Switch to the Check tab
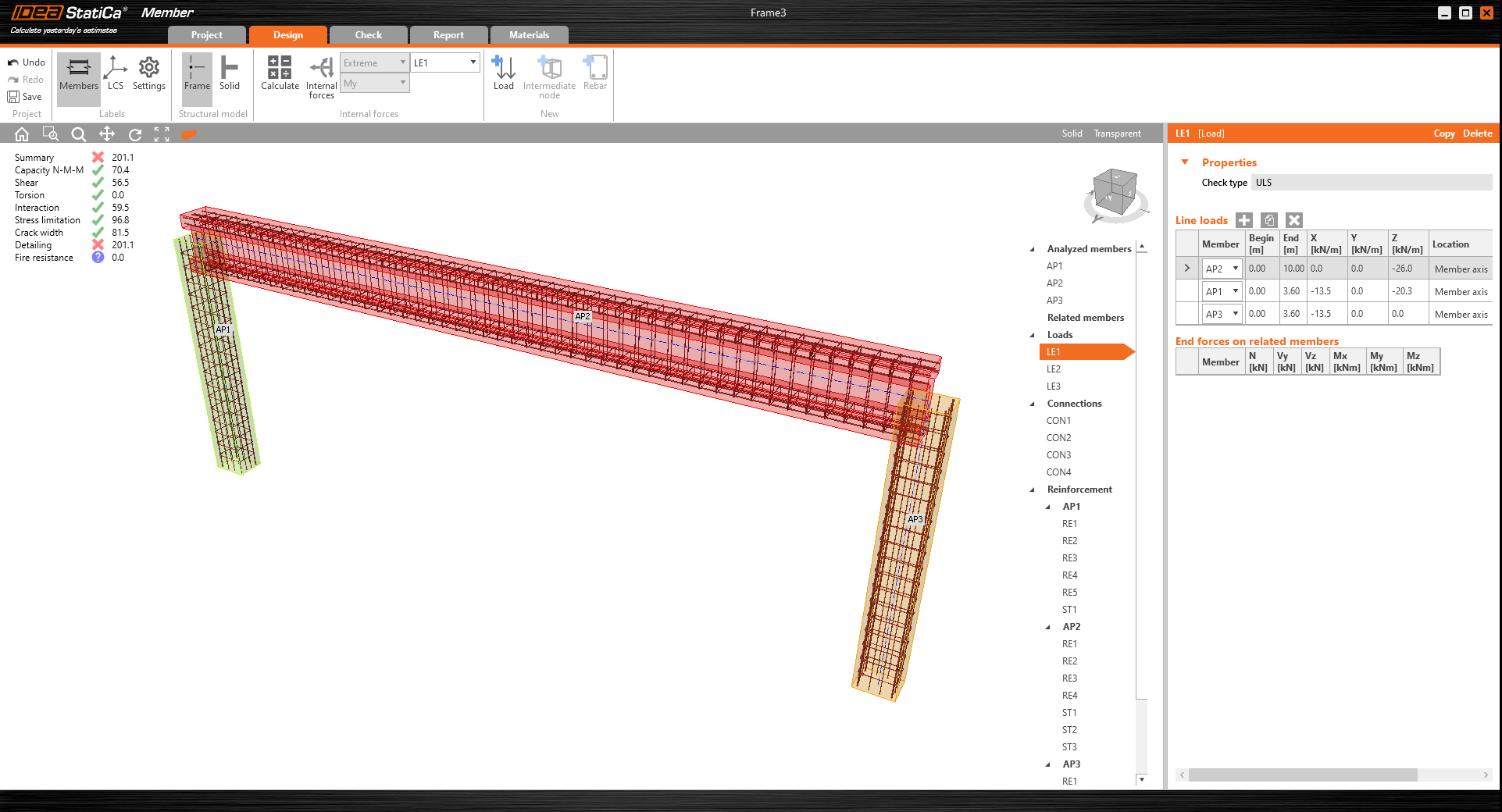This screenshot has width=1502, height=812. click(x=369, y=35)
